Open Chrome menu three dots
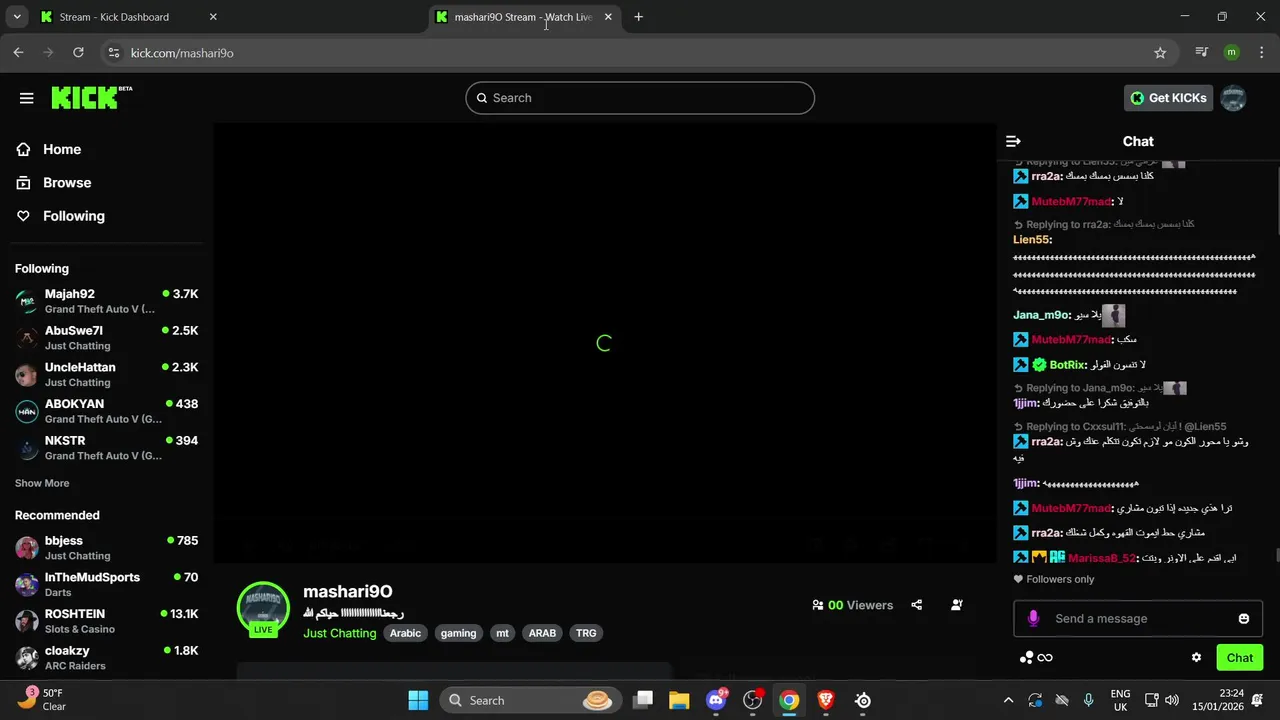This screenshot has width=1280, height=720. (1262, 53)
